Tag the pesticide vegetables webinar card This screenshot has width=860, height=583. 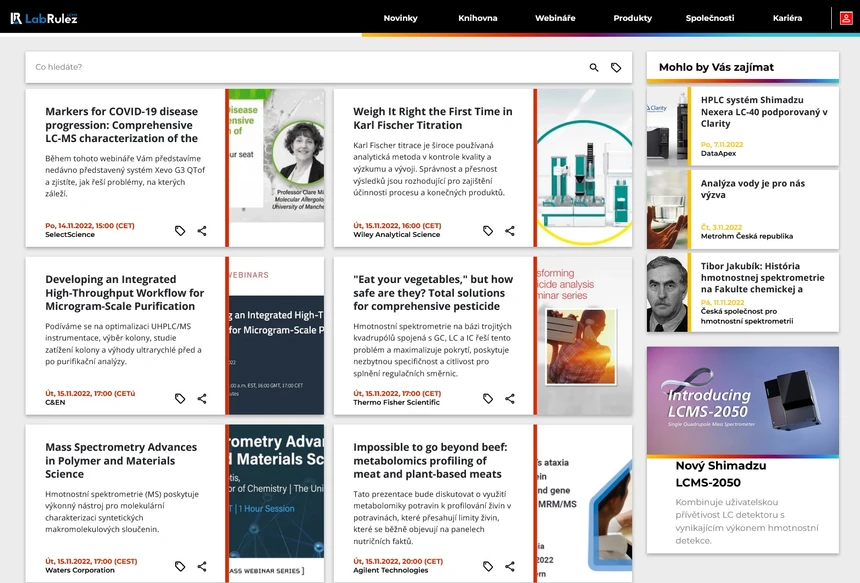488,399
